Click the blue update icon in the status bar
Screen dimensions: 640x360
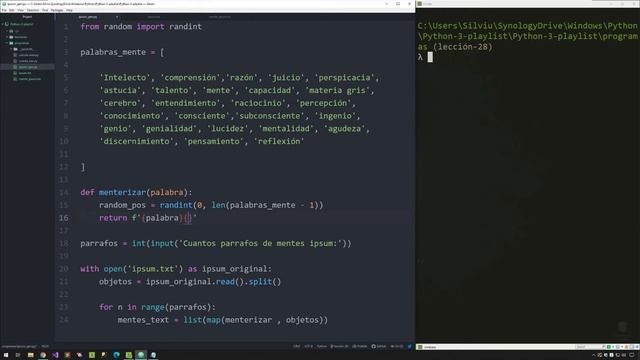[x=409, y=346]
